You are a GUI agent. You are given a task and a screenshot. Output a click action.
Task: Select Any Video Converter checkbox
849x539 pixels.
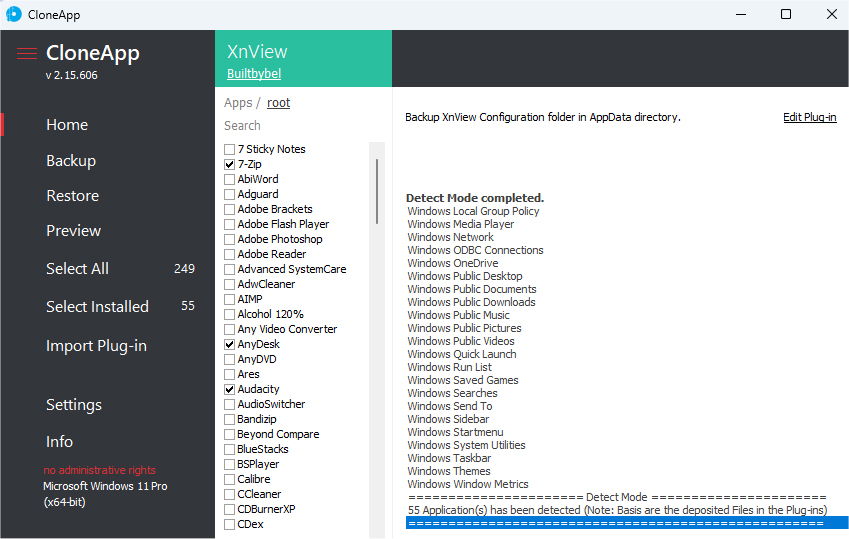pyautogui.click(x=230, y=329)
